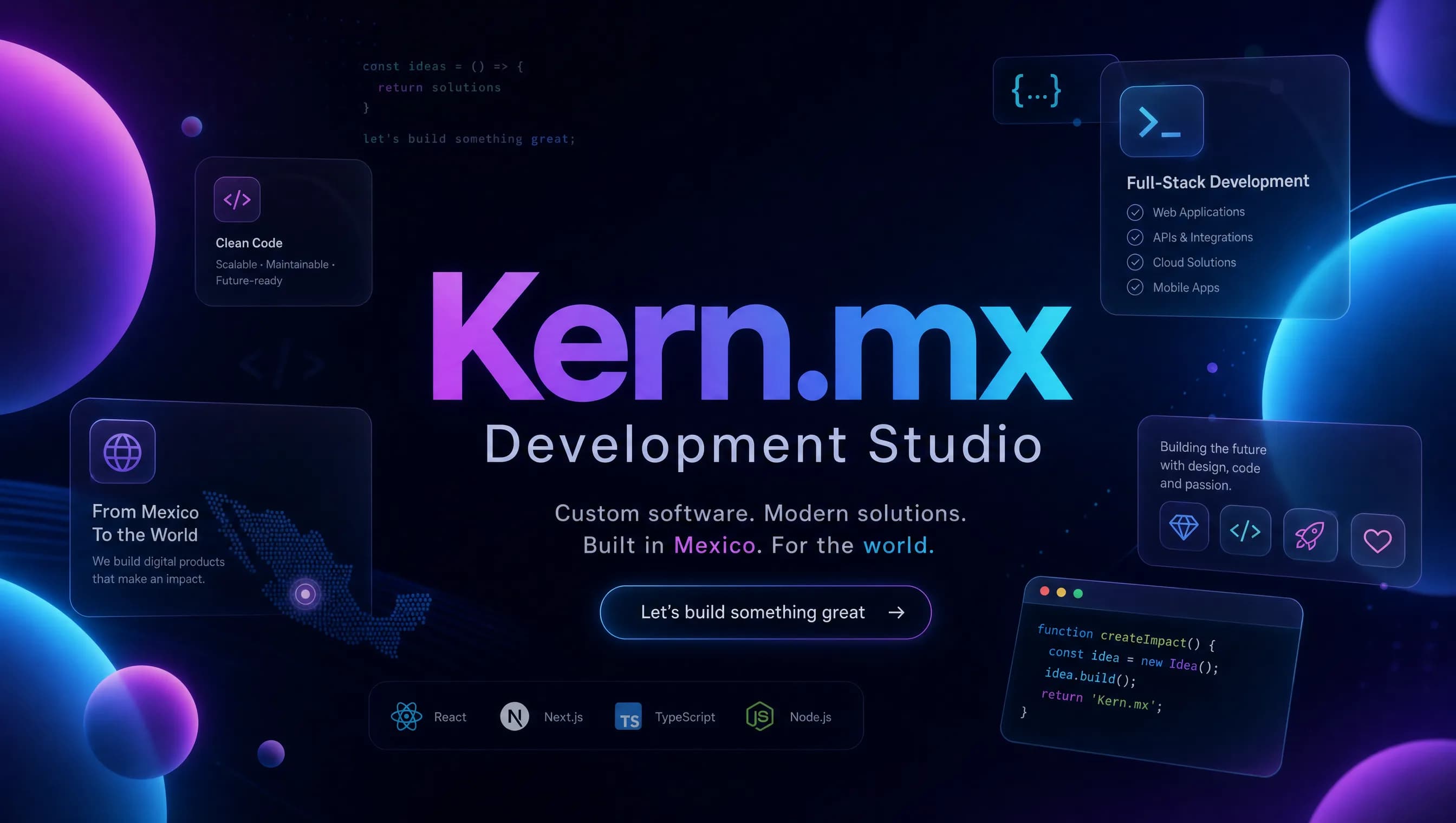Click the Next.js N logo
Viewport: 1456px width, 823px height.
click(x=515, y=717)
